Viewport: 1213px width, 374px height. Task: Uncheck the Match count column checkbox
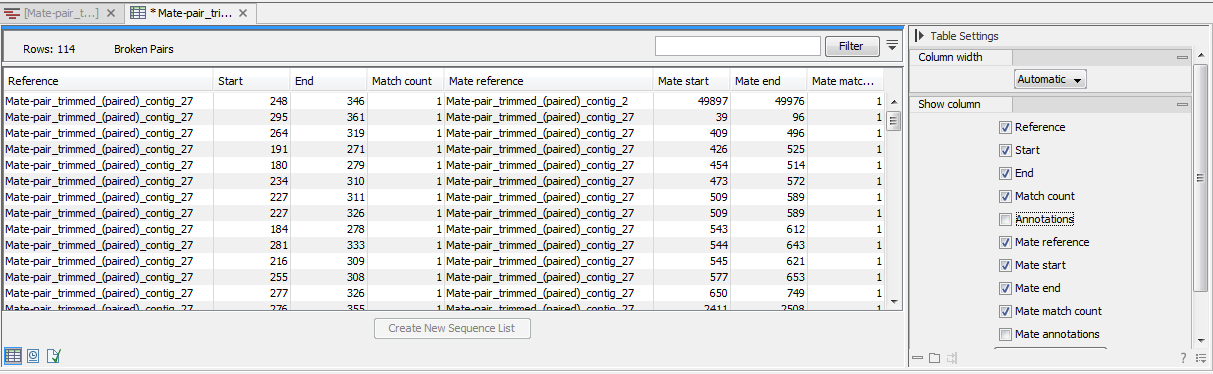pyautogui.click(x=1005, y=197)
